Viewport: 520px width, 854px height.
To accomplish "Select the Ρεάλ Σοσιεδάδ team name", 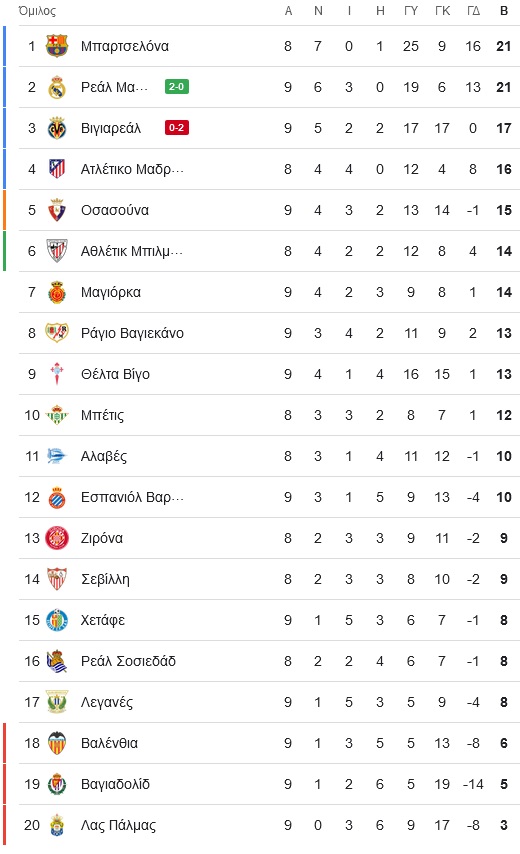I will click(x=129, y=661).
